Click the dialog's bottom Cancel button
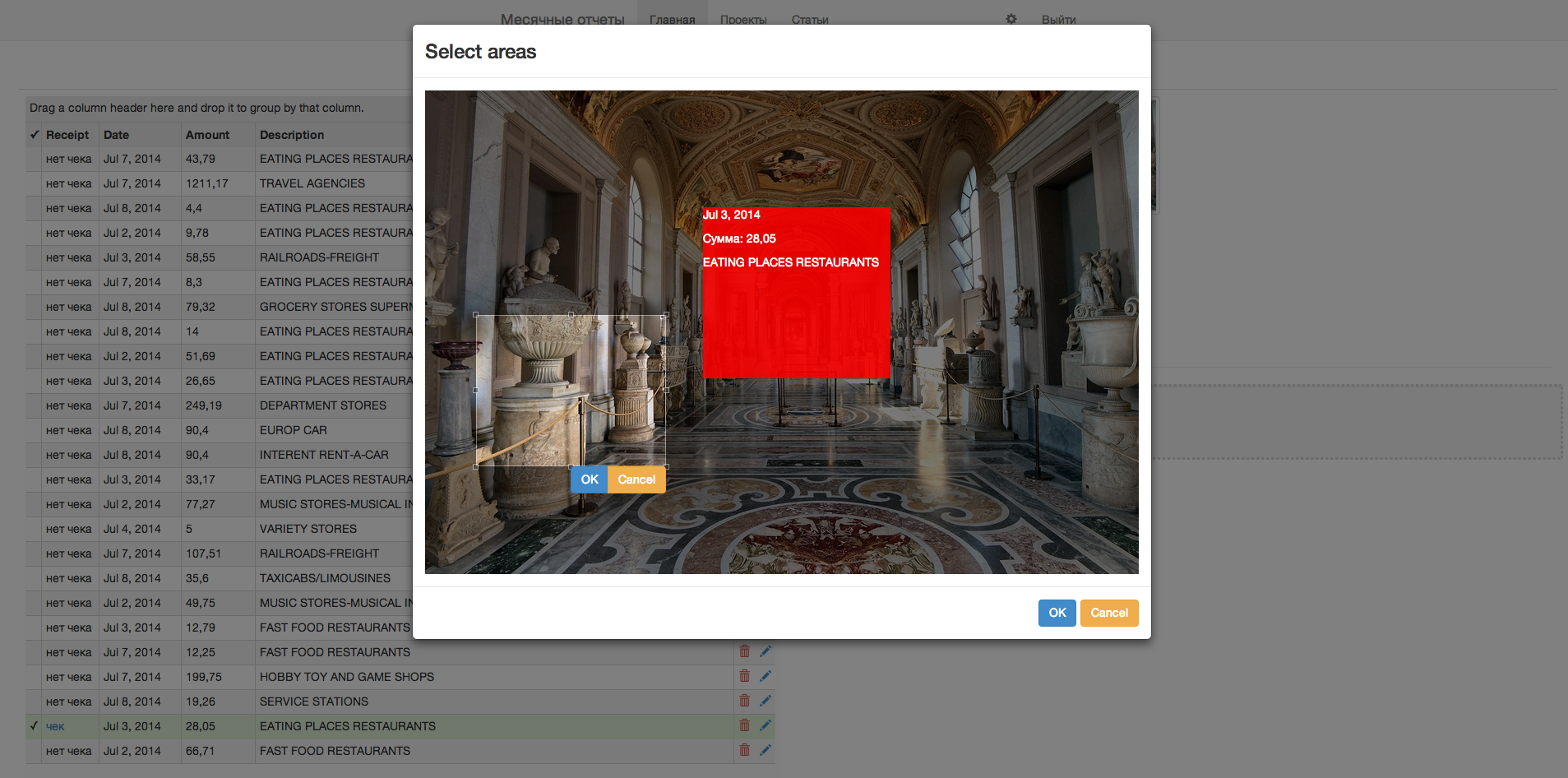Viewport: 1568px width, 778px height. coord(1109,613)
